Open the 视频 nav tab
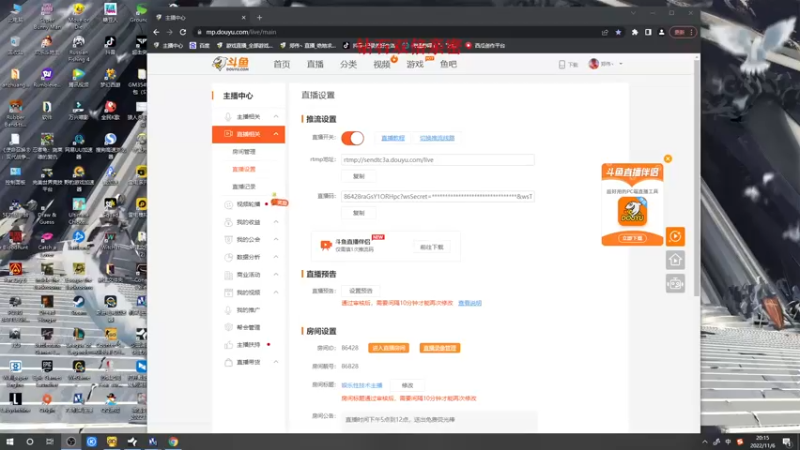The height and width of the screenshot is (450, 800). pyautogui.click(x=382, y=64)
